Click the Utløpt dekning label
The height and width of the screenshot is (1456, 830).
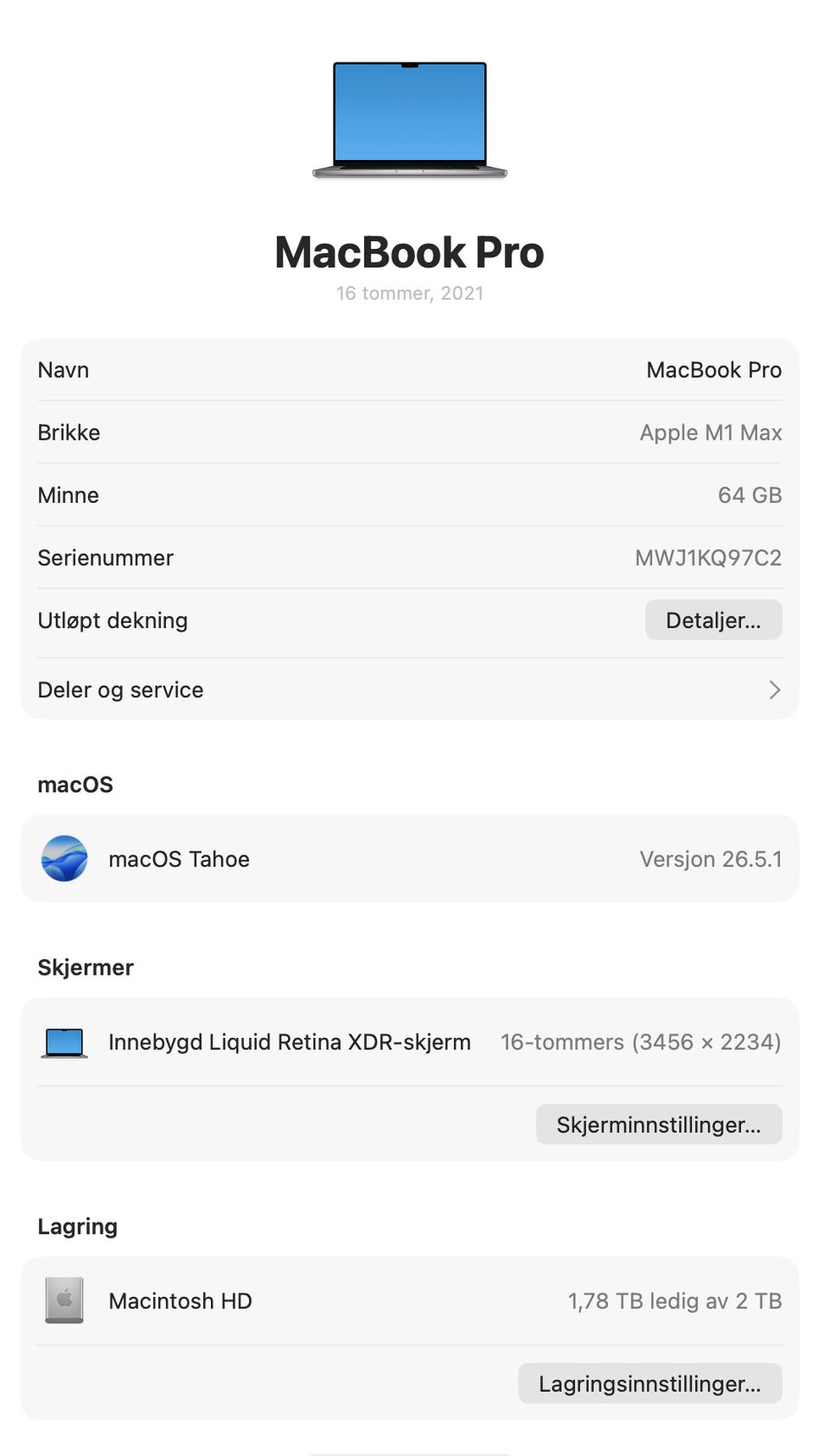coord(112,620)
